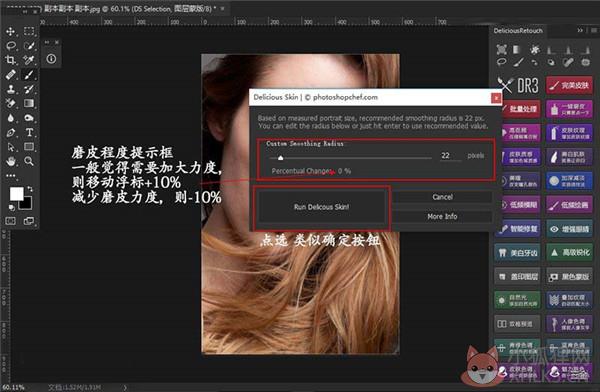Select the Horizontal Type tool
The height and width of the screenshot is (392, 600).
point(29,132)
